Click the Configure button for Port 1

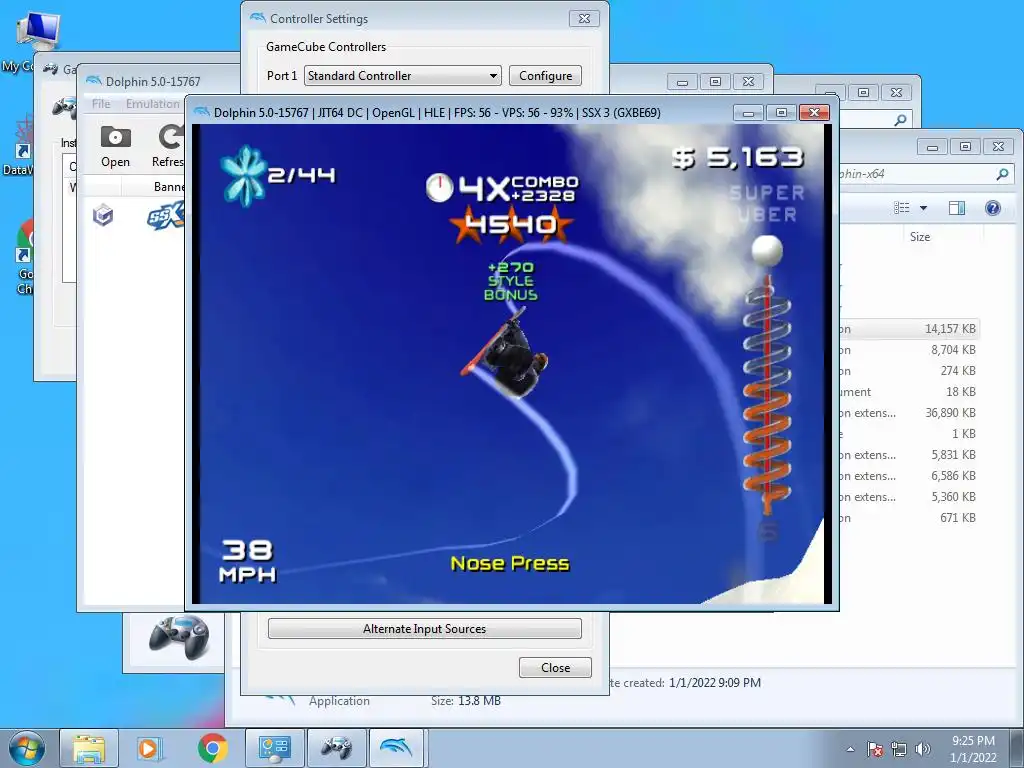tap(545, 76)
